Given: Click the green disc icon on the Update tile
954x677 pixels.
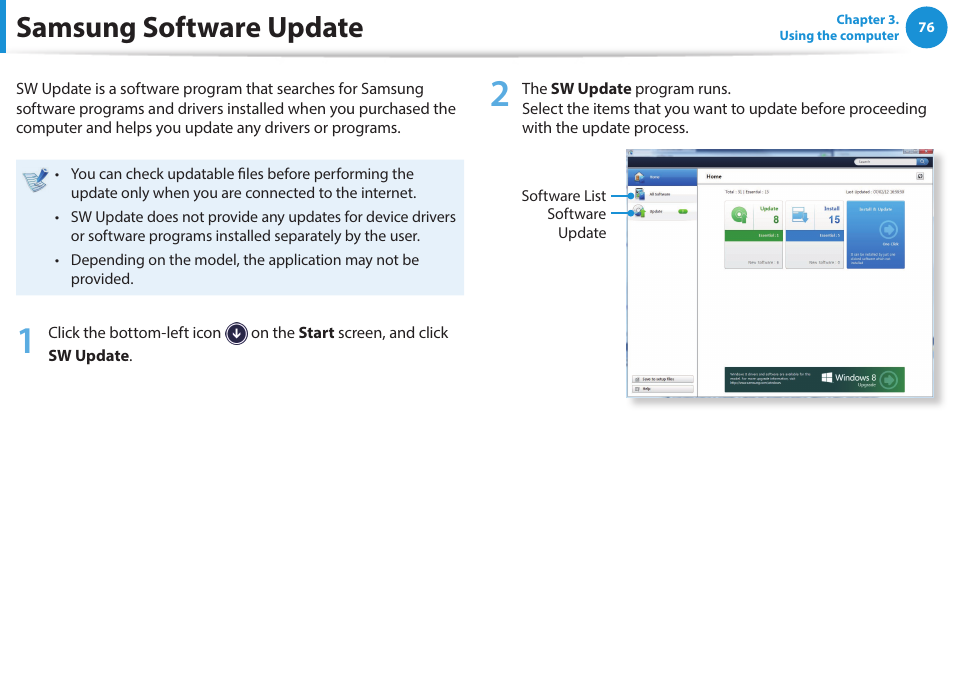Looking at the screenshot, I should [x=739, y=215].
